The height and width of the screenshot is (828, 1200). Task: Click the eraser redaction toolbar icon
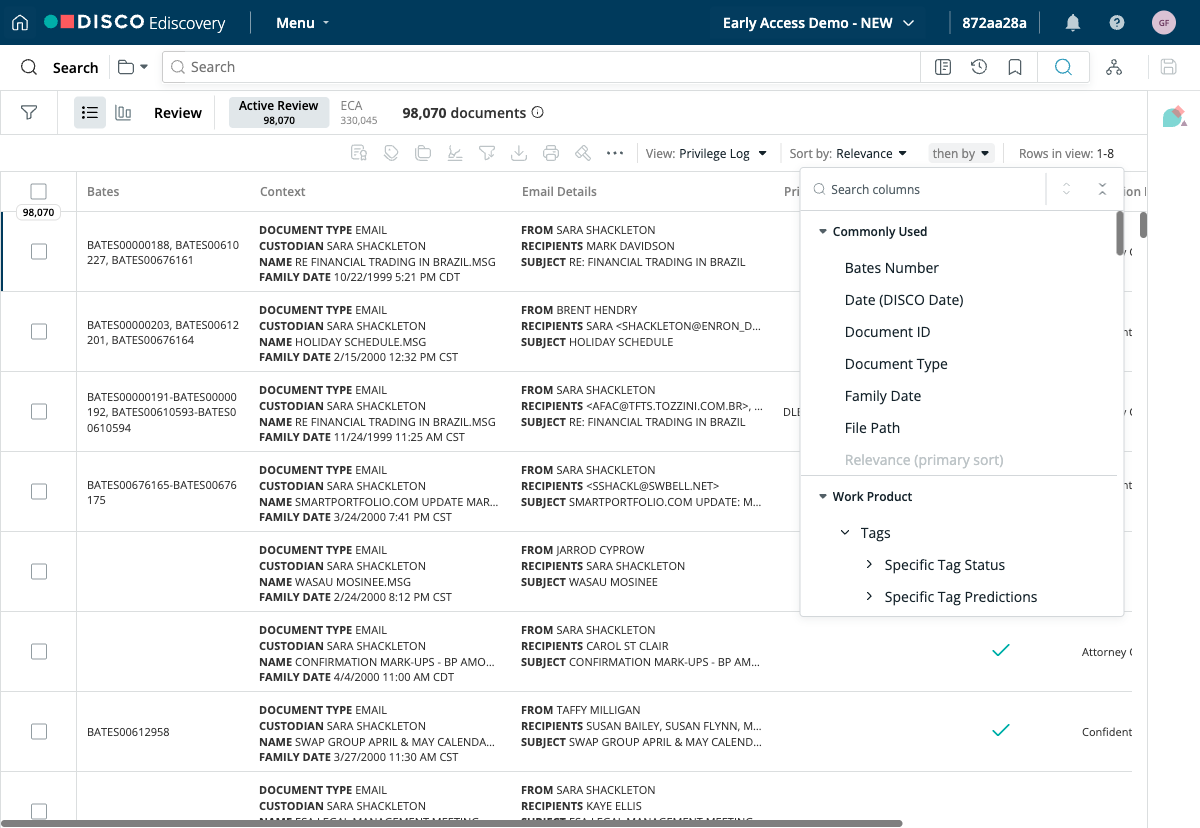pos(583,153)
